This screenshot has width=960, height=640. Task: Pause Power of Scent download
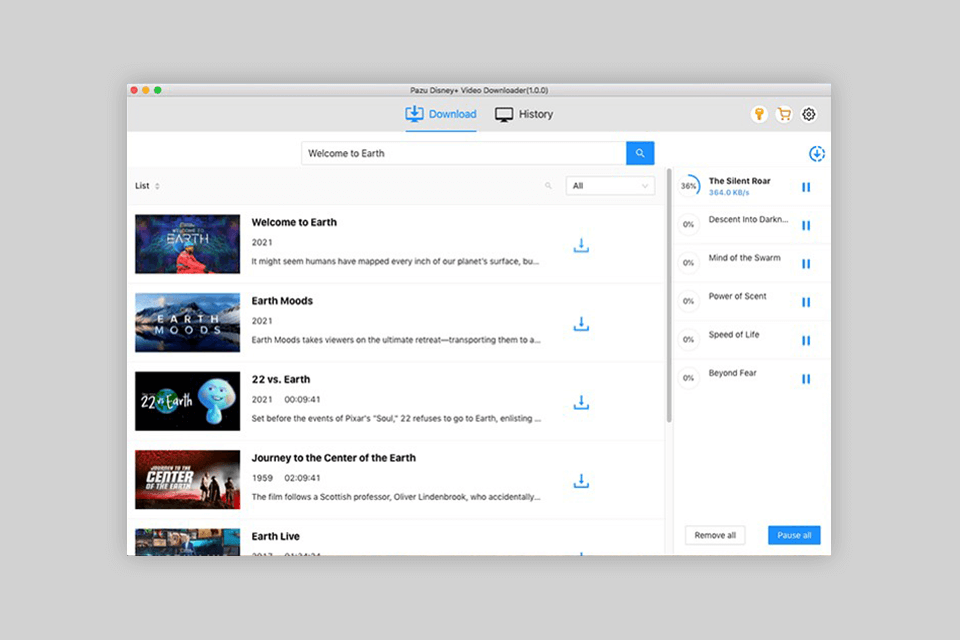pyautogui.click(x=806, y=302)
